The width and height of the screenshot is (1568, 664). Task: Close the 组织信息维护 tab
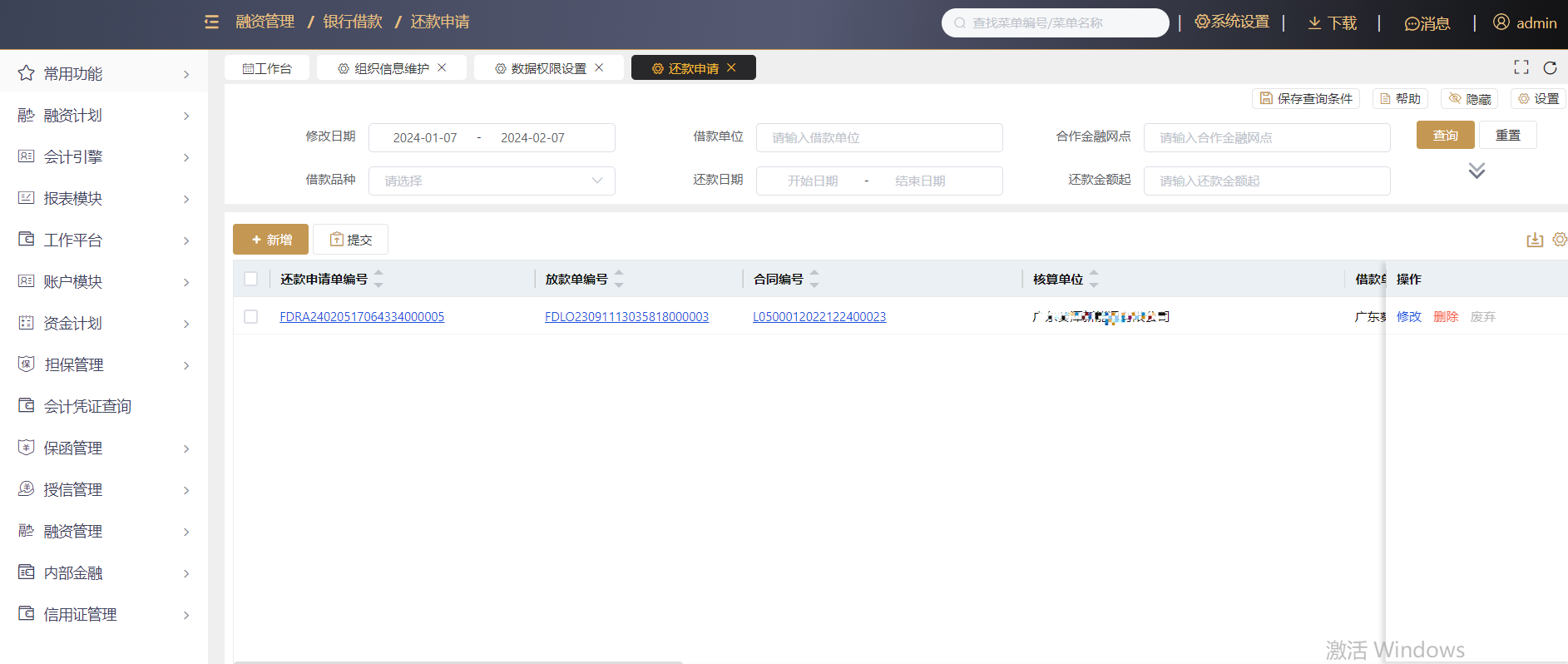(442, 67)
